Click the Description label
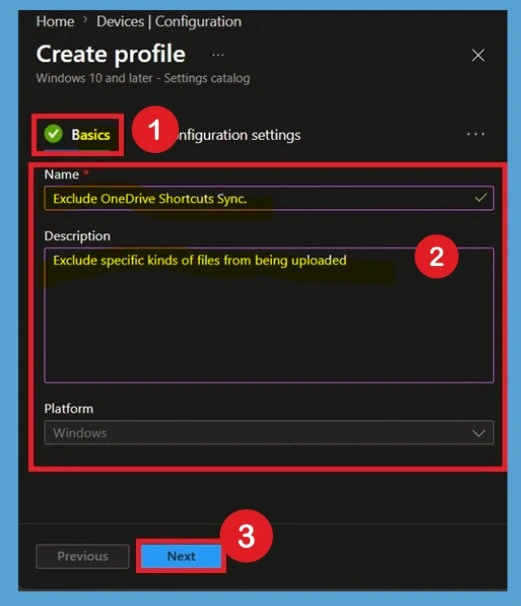 [77, 236]
